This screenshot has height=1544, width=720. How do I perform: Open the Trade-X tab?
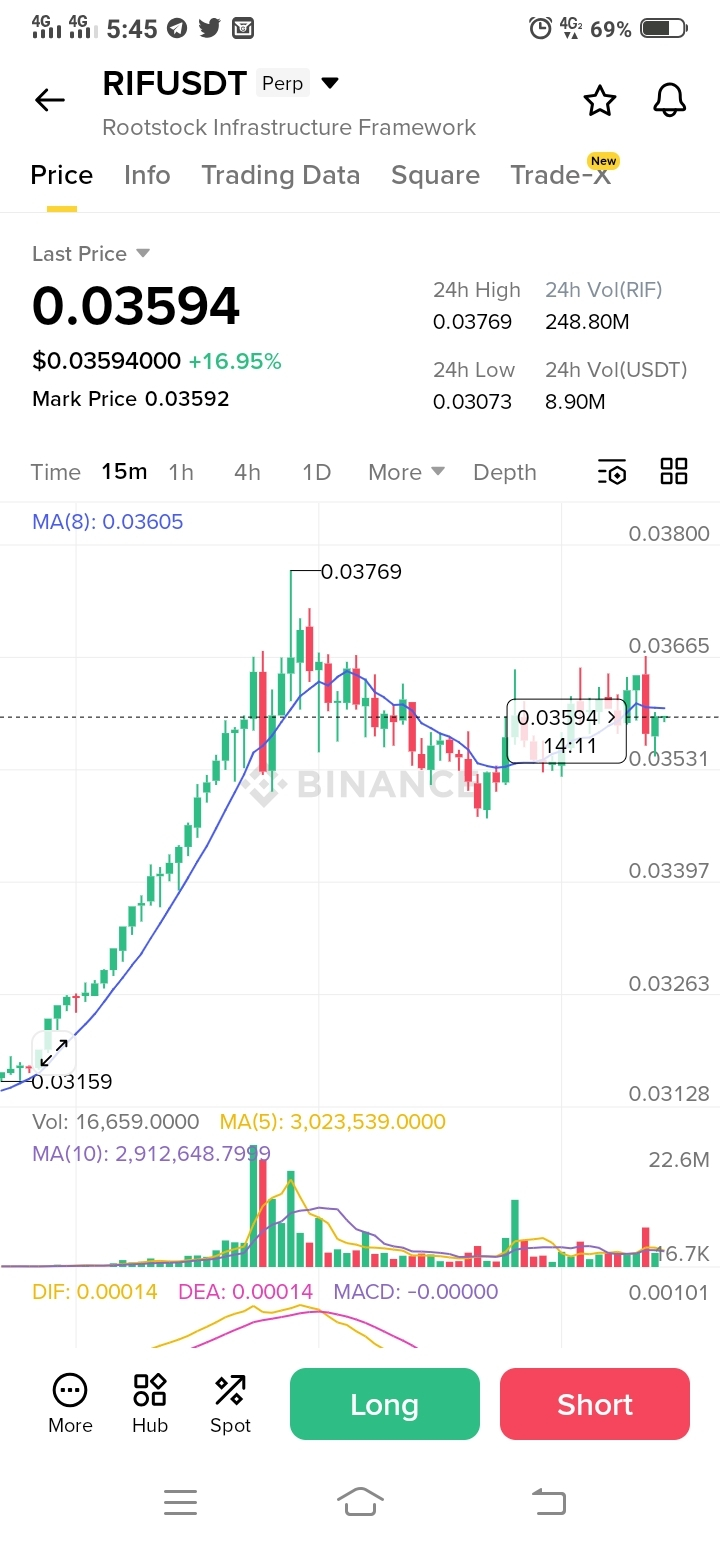pyautogui.click(x=560, y=175)
